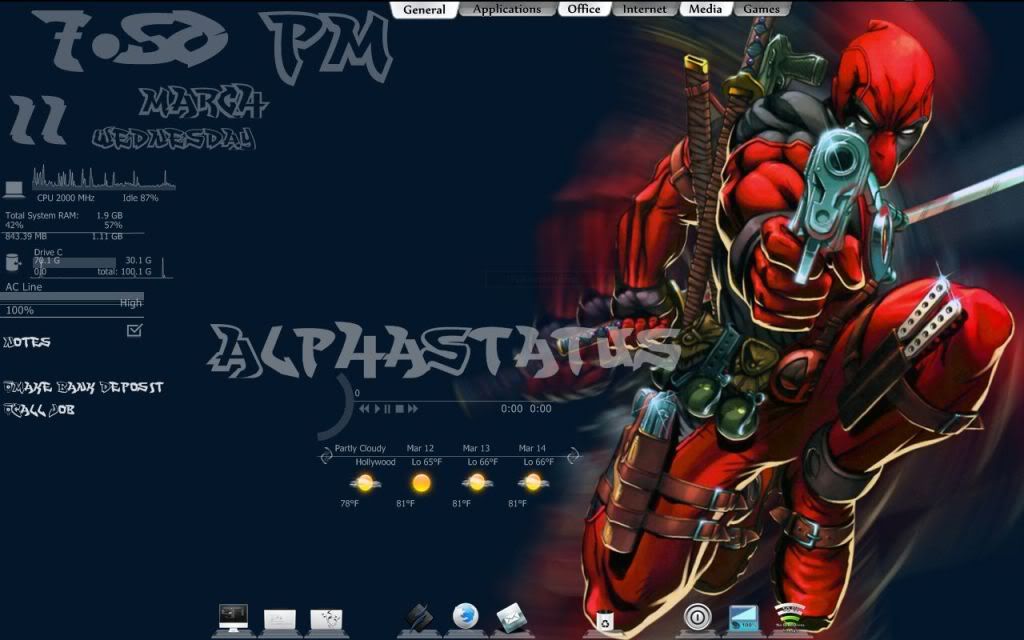Stop playback in the media player widget
Viewport: 1024px width, 640px height.
(x=399, y=409)
